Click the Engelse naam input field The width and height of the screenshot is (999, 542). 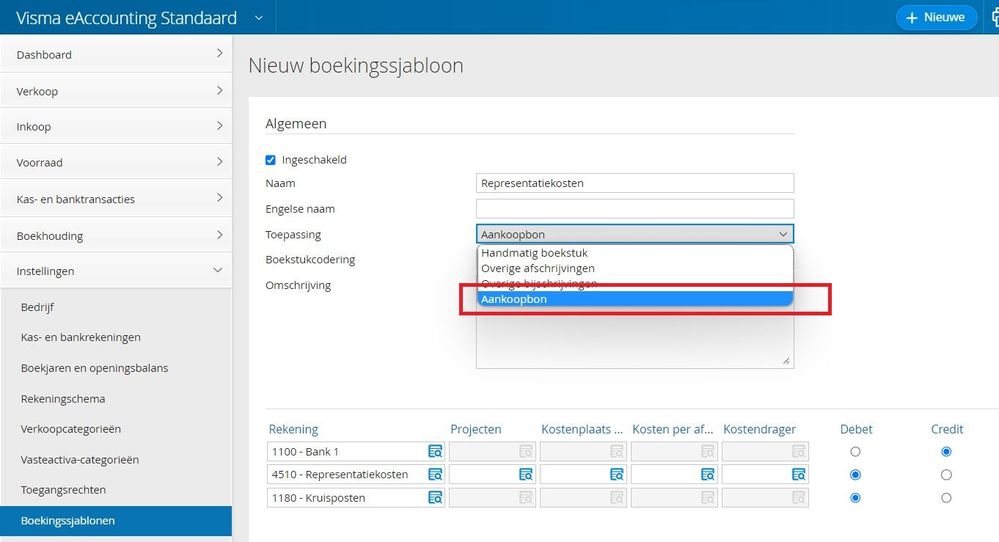click(635, 209)
